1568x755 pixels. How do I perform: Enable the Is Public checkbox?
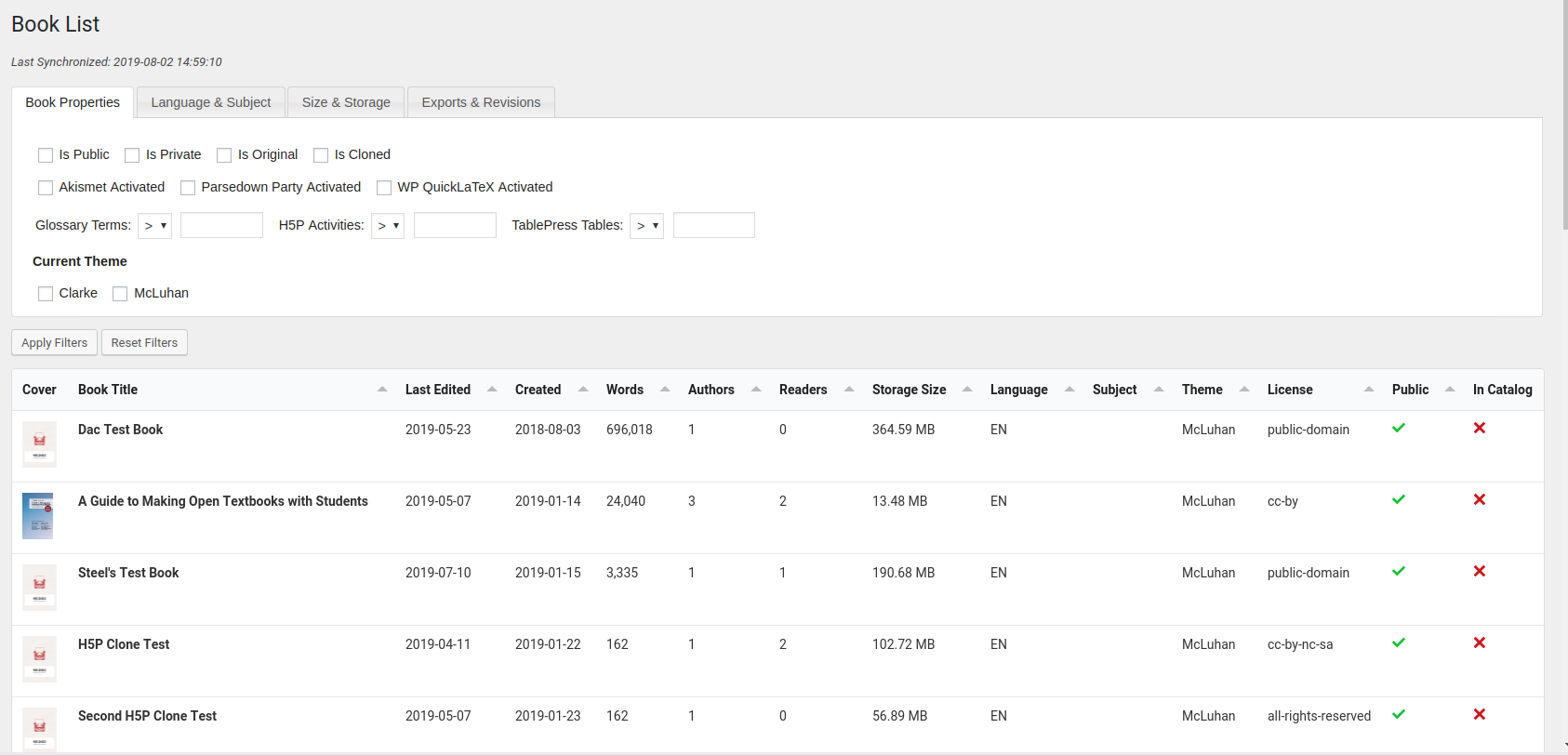[46, 155]
